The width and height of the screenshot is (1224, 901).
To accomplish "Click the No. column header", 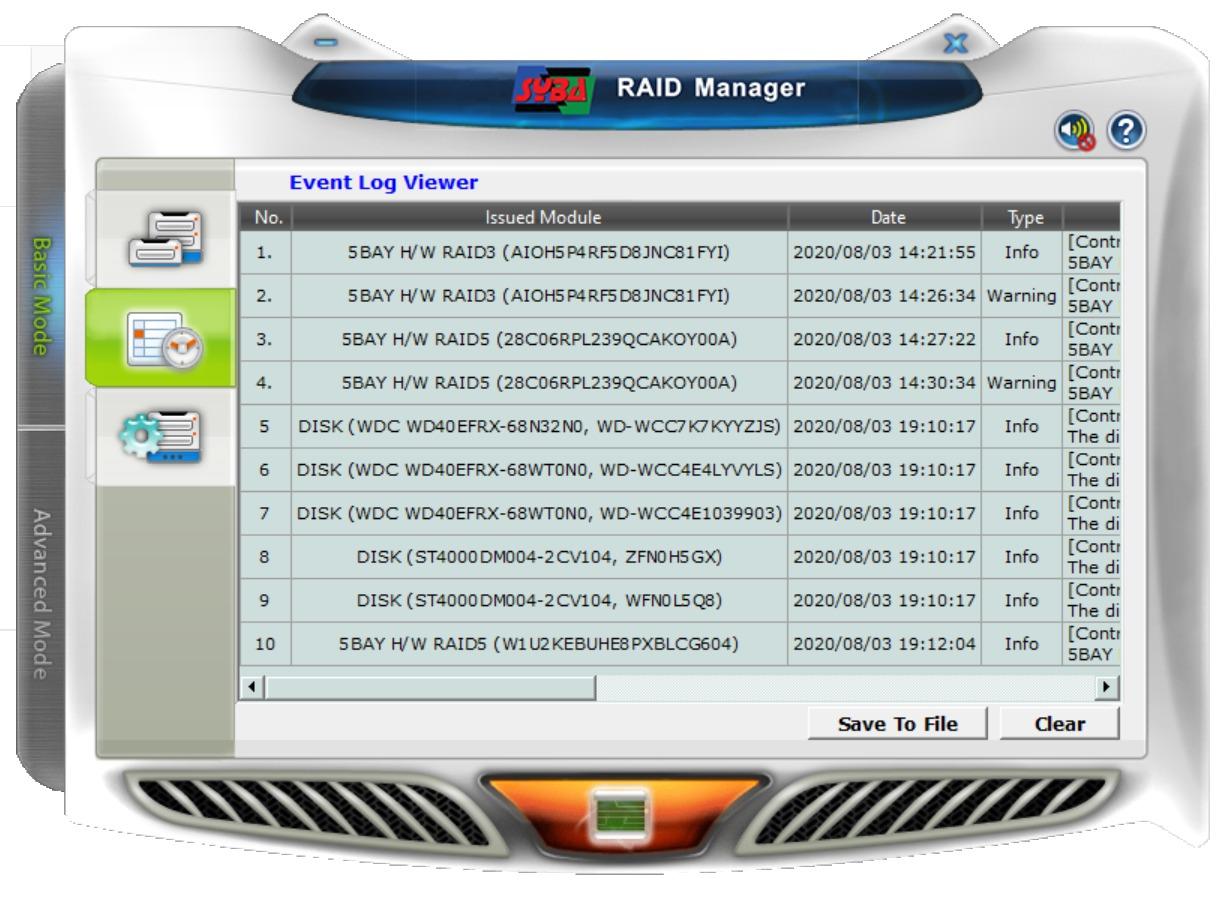I will click(x=265, y=217).
